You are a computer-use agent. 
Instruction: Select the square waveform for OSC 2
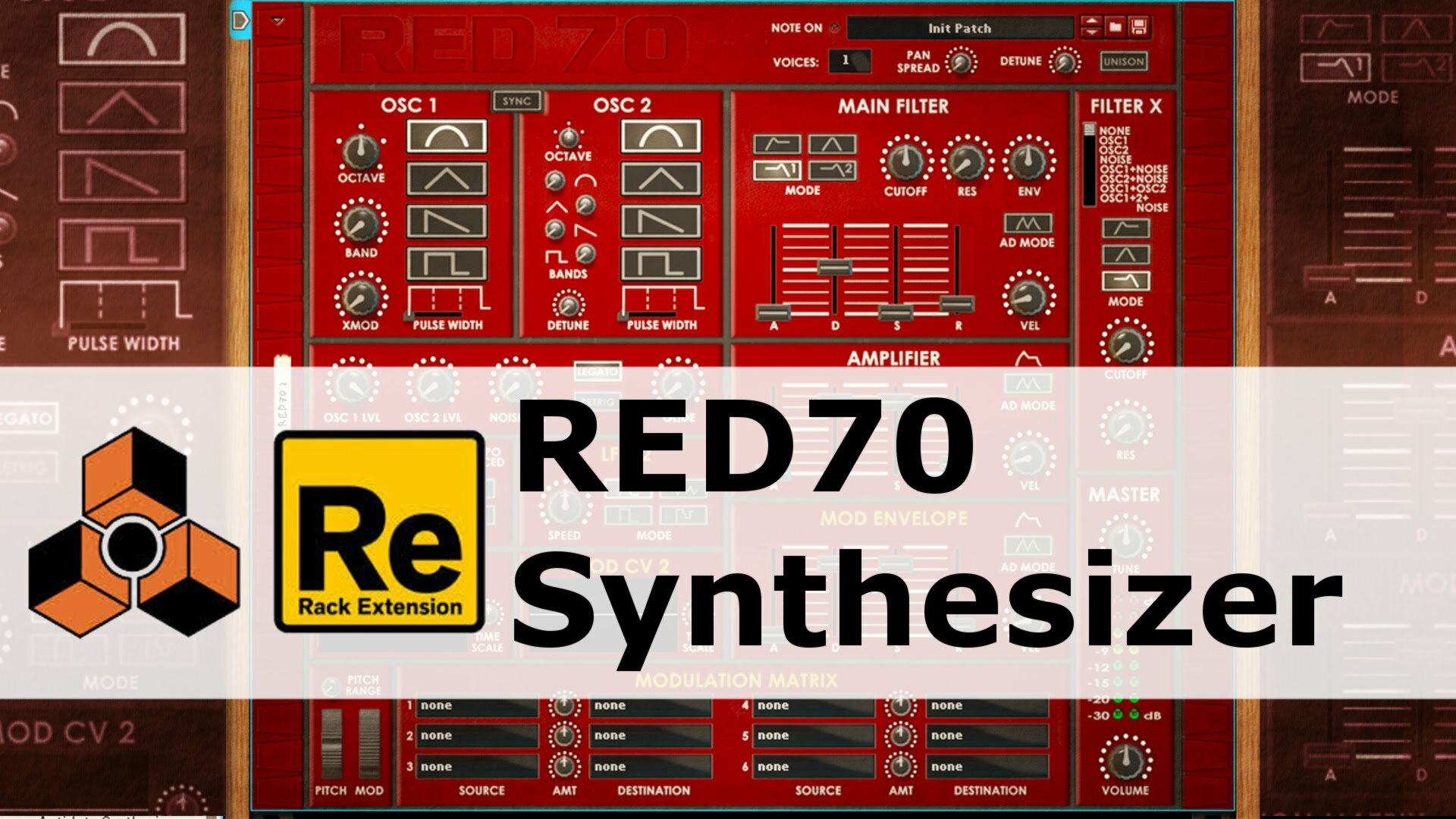point(661,263)
